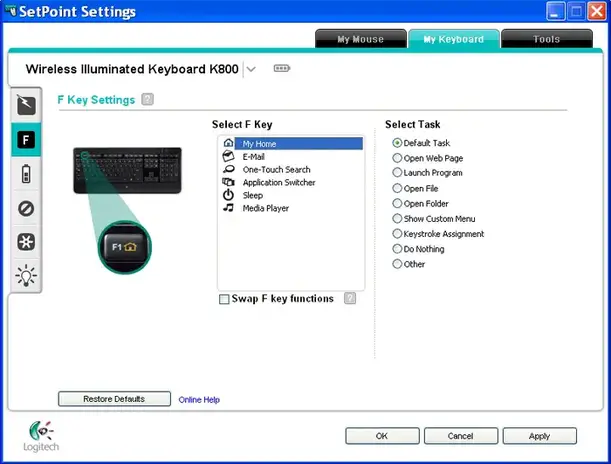Click the Cancel button

[x=461, y=436]
